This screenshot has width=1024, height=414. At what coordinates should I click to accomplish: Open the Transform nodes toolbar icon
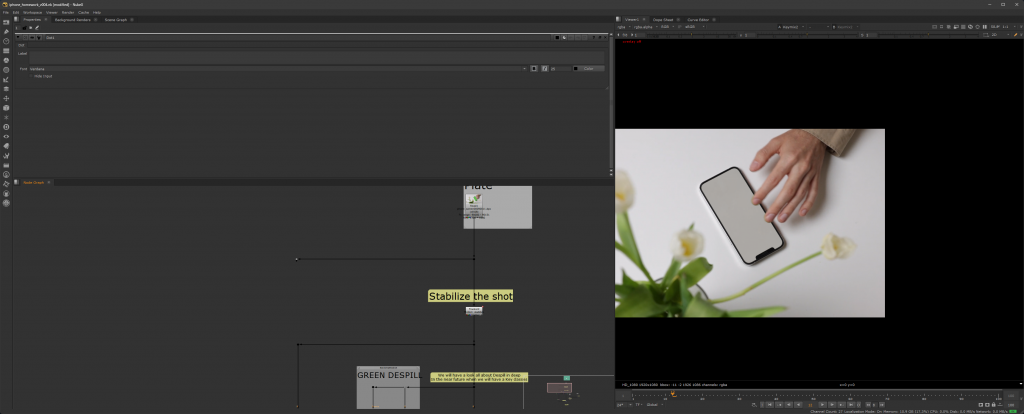(6, 98)
